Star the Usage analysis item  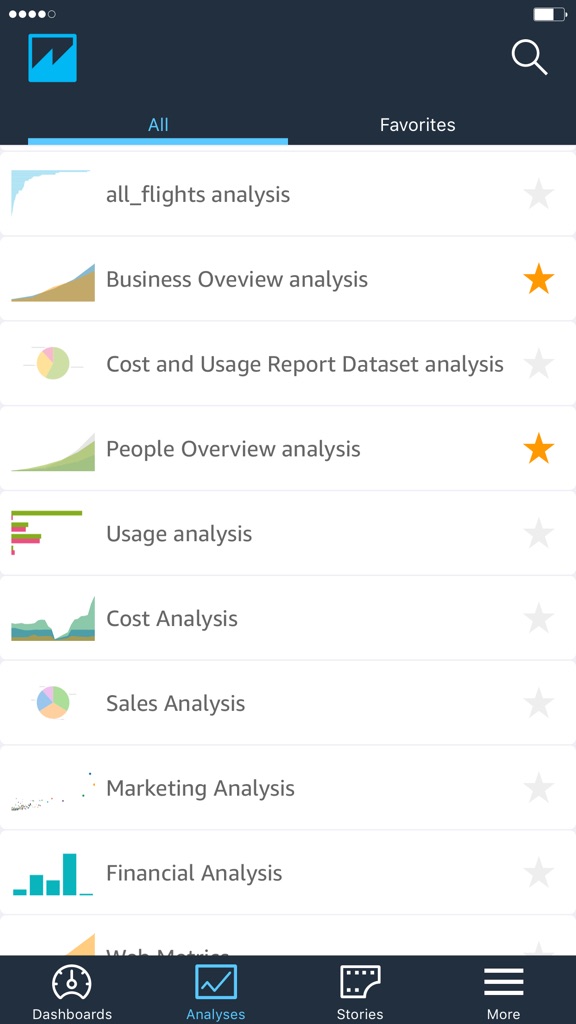point(538,533)
